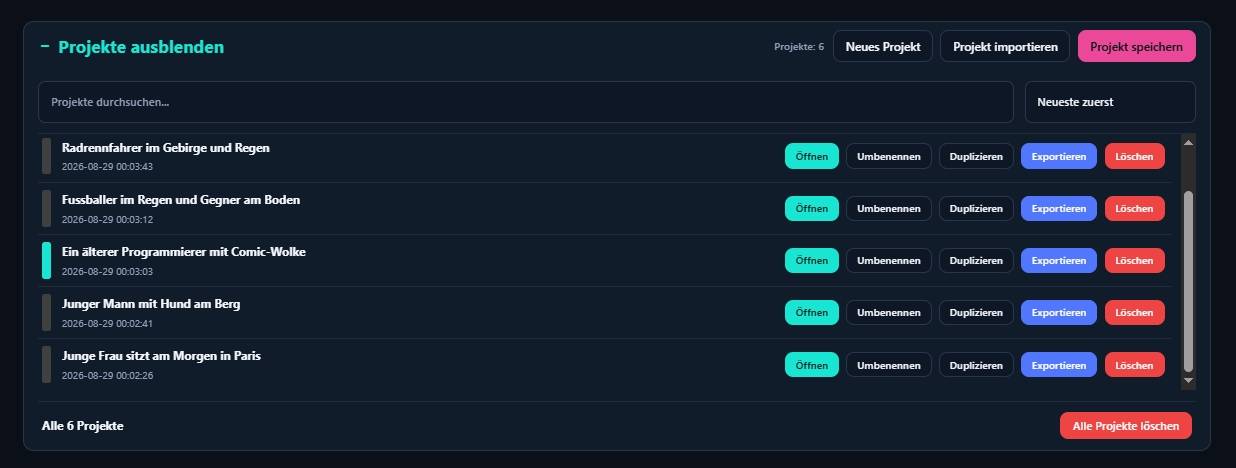This screenshot has height=468, width=1236.
Task: Open the Neueste zuerst sort dropdown
Action: coord(1110,102)
